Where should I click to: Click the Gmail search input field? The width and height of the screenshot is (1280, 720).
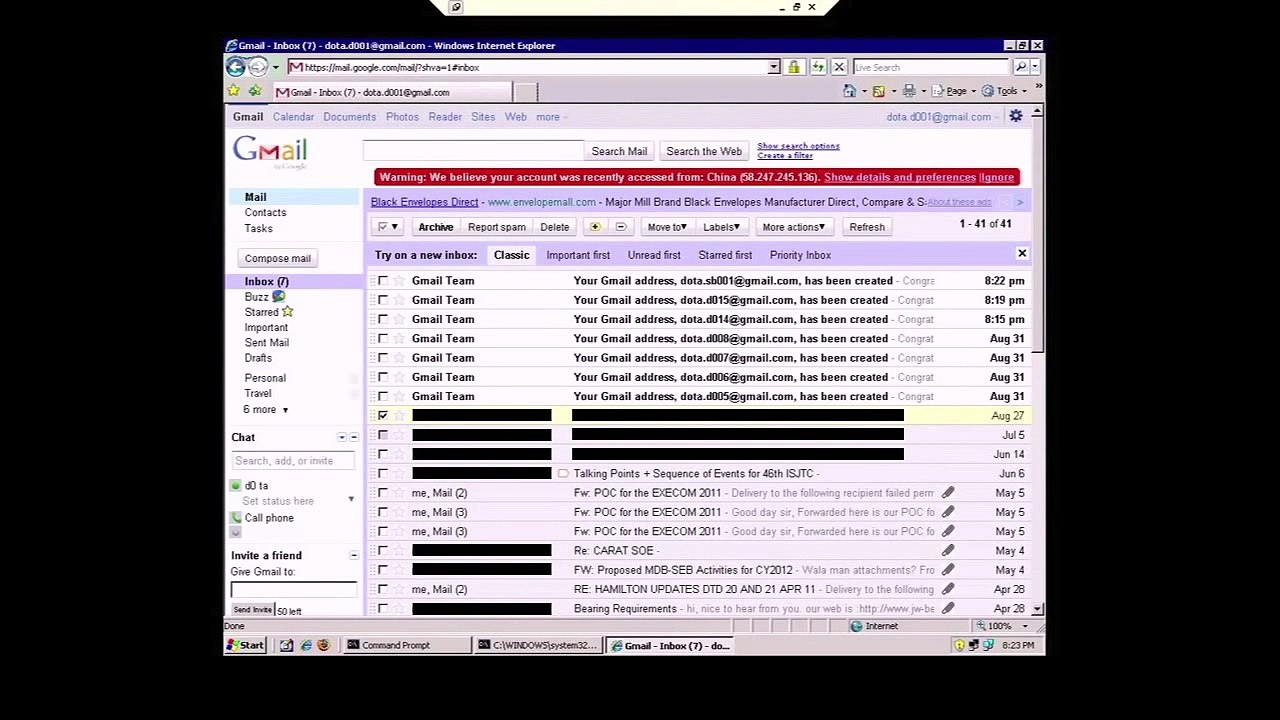473,151
